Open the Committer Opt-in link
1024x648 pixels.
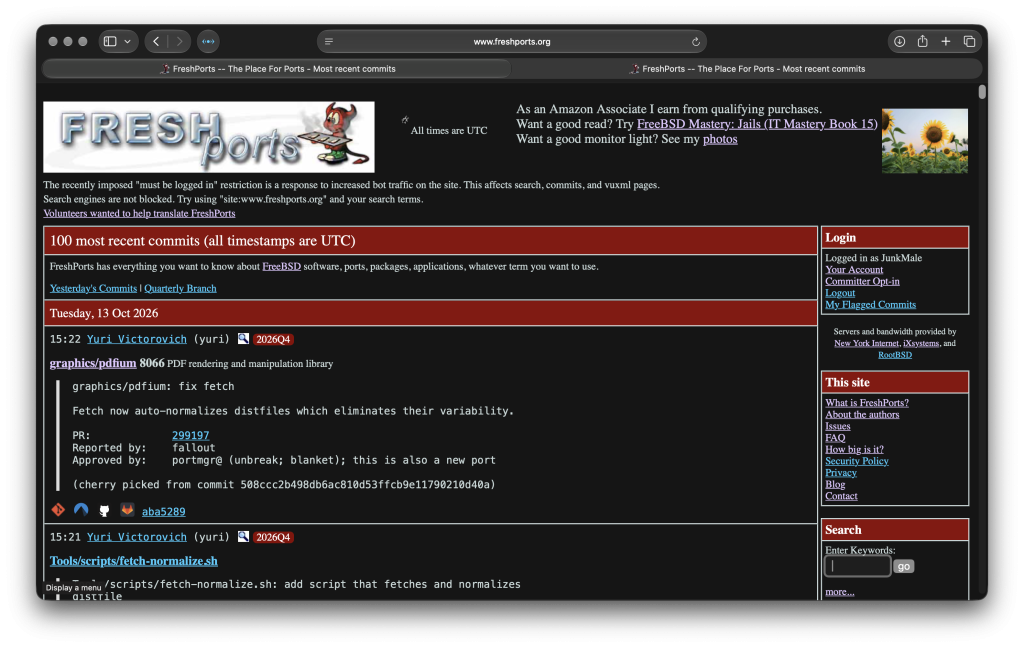tap(862, 281)
